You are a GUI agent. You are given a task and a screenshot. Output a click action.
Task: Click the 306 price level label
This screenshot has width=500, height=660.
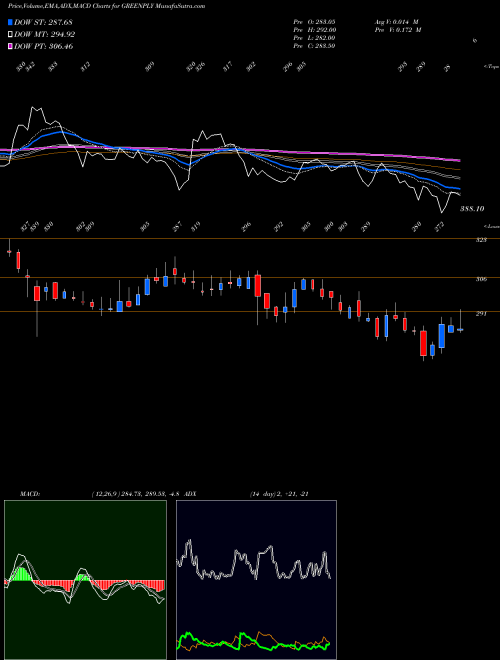click(x=481, y=279)
